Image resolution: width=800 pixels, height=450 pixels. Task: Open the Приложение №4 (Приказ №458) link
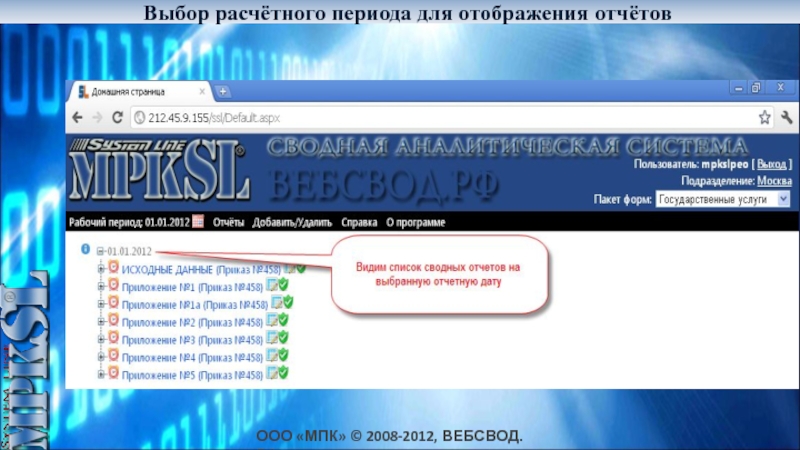click(192, 358)
